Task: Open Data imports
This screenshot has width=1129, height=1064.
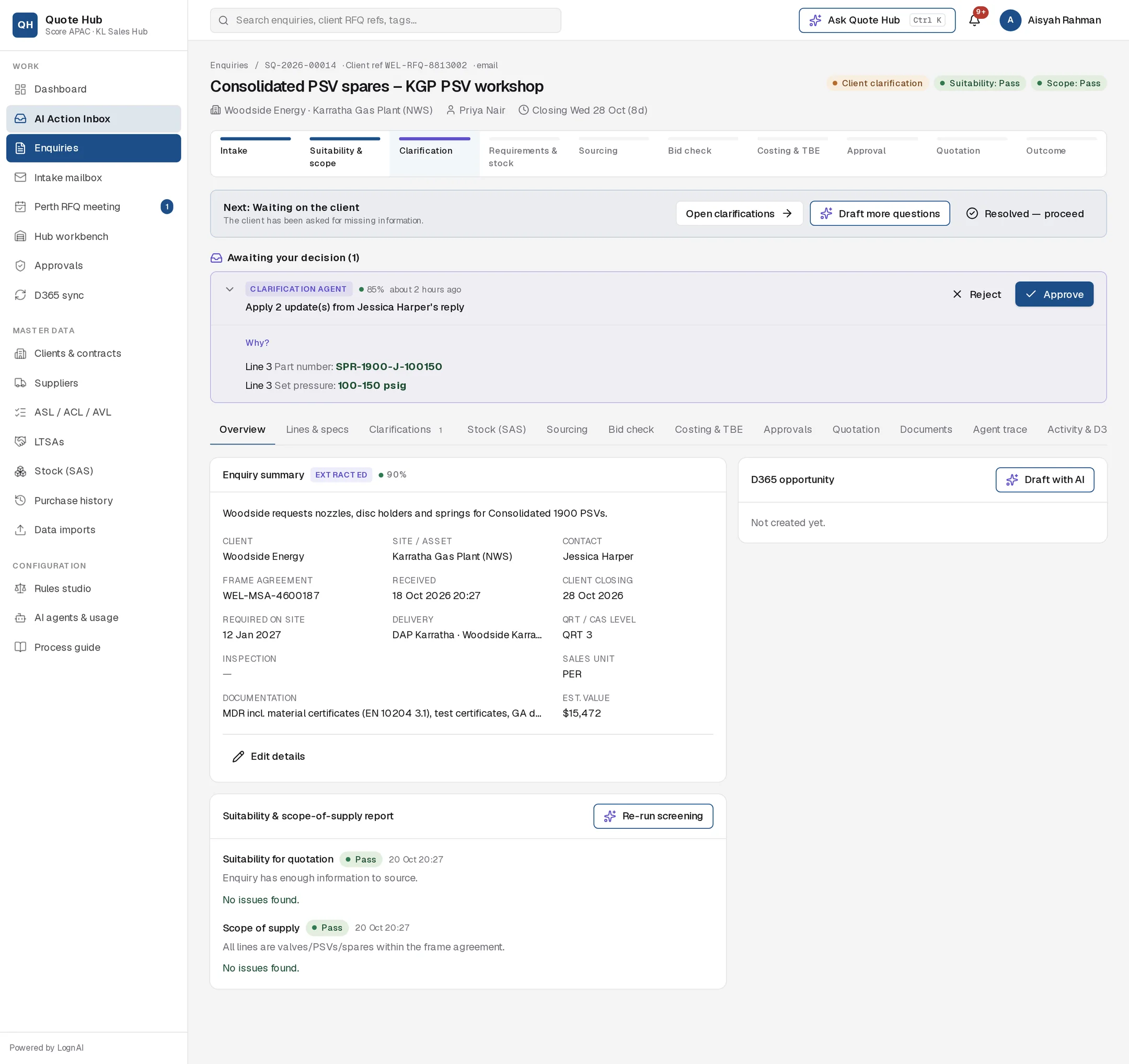Action: click(x=94, y=530)
